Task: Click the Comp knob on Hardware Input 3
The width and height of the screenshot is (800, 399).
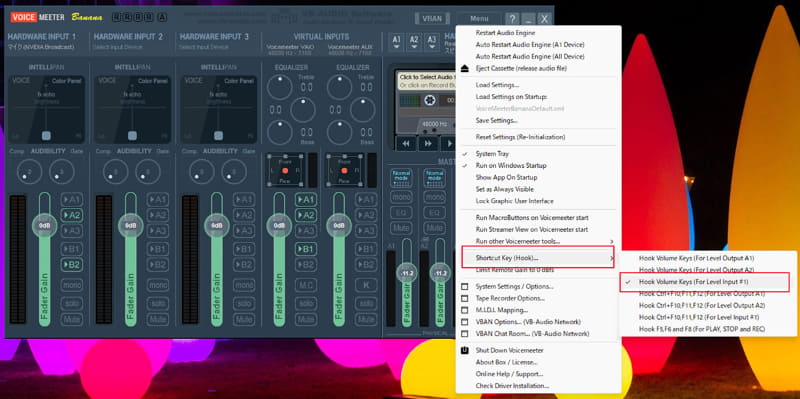Action: (x=202, y=171)
